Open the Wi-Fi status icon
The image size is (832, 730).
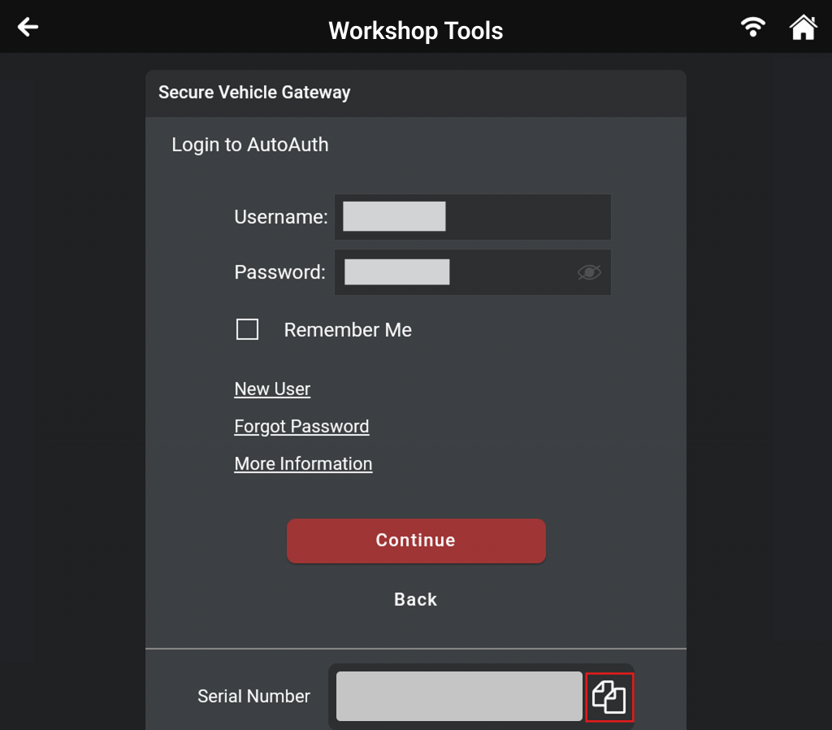click(x=753, y=27)
